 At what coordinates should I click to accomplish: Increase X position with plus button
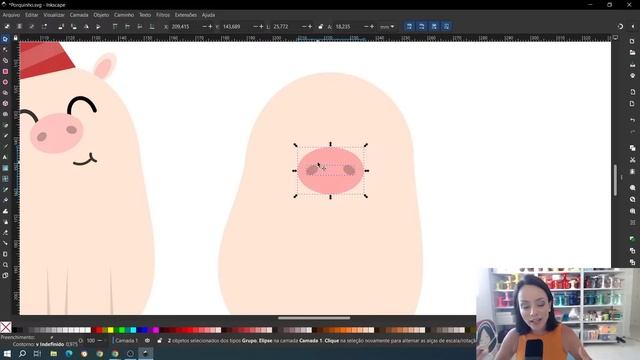(210, 27)
